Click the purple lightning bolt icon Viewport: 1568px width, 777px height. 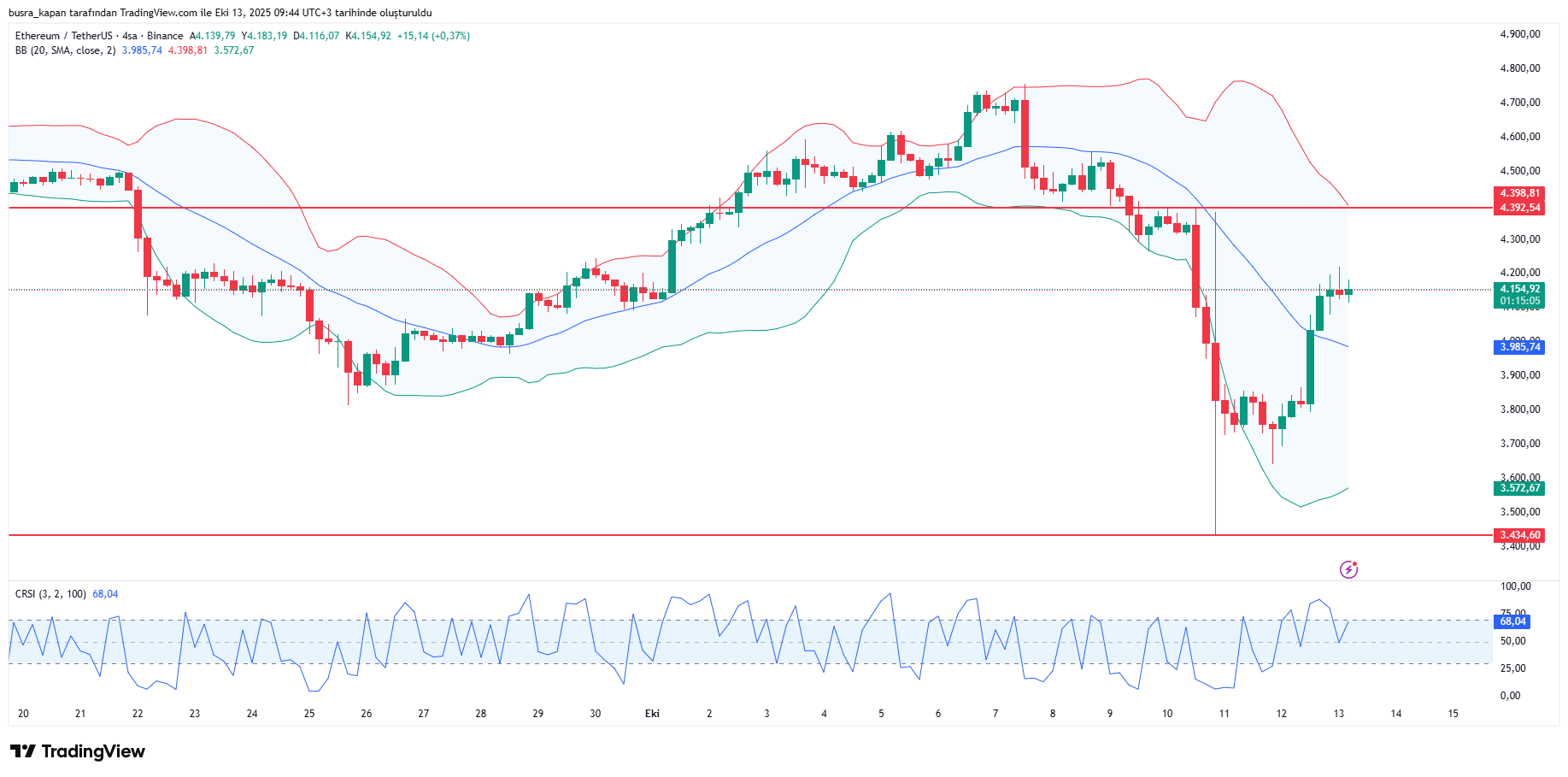click(x=1348, y=569)
